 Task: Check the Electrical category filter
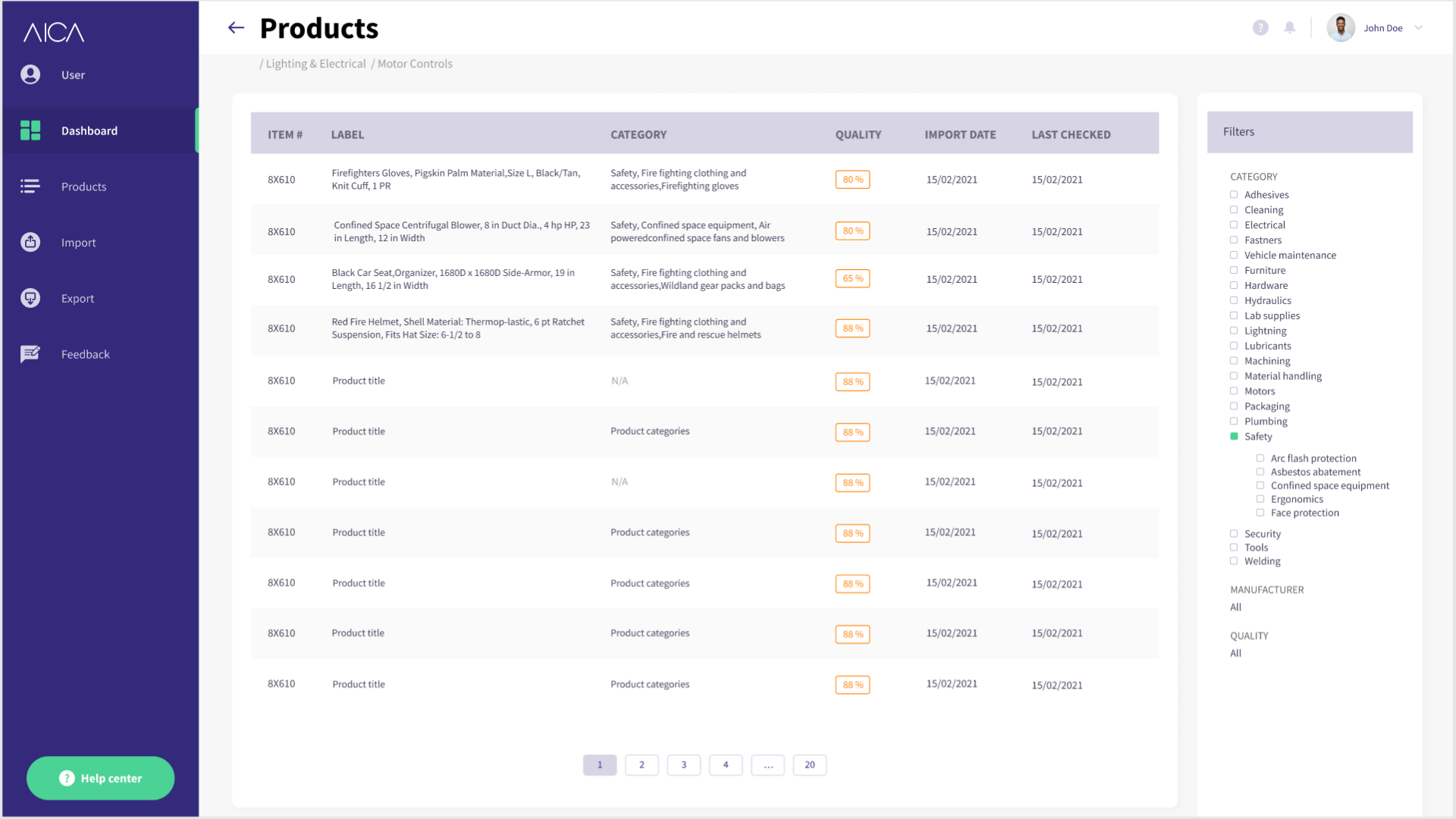point(1234,225)
